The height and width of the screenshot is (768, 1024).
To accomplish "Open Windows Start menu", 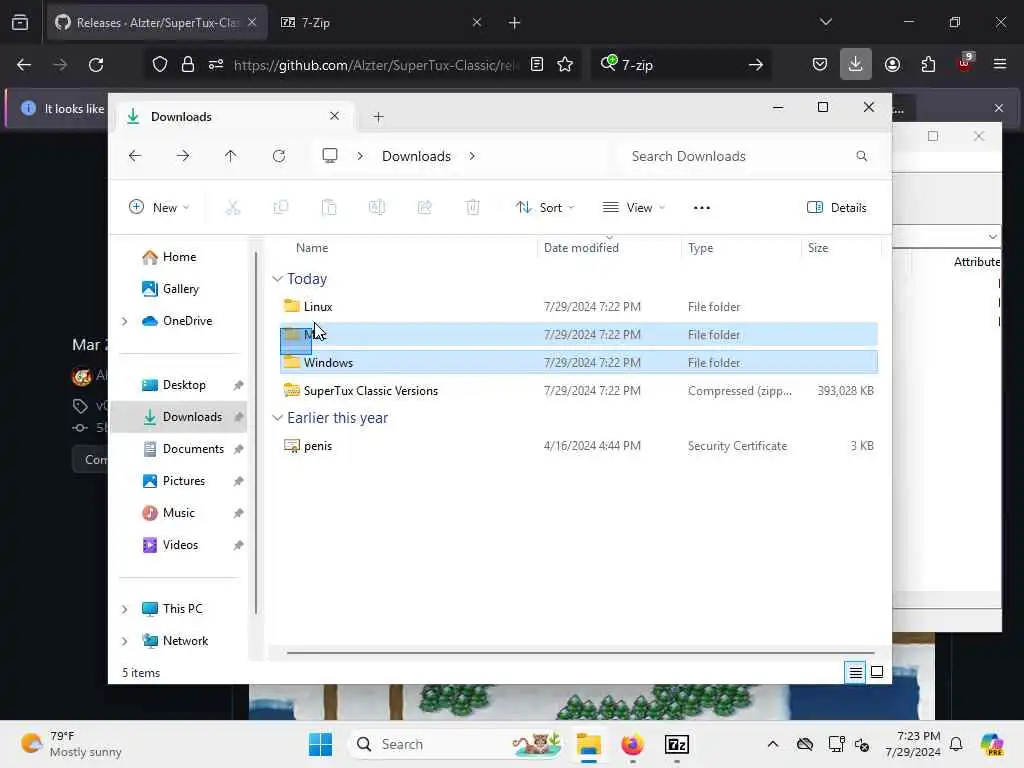I will click(x=320, y=744).
